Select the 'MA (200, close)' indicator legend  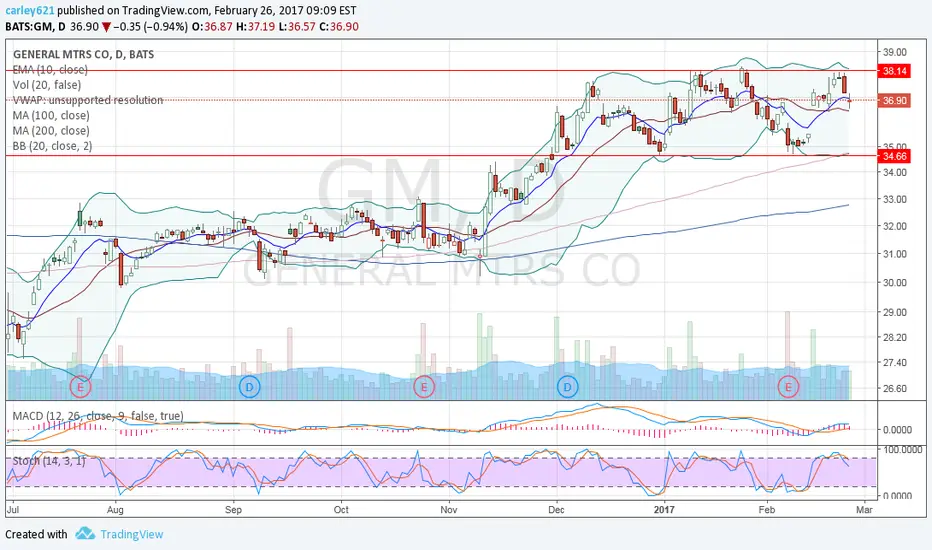[51, 131]
